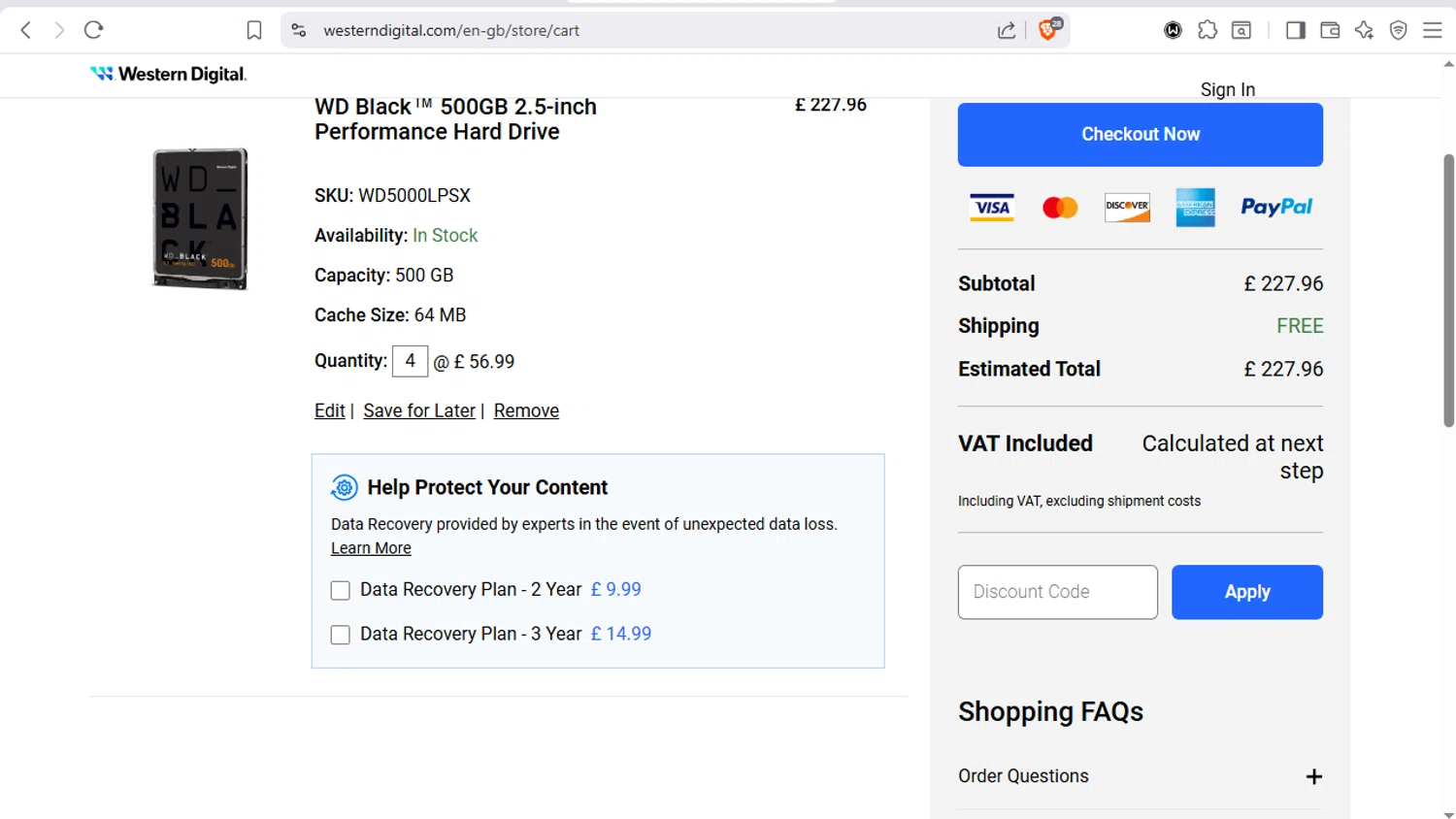The width and height of the screenshot is (1456, 819).
Task: Click the In Stock availability text
Action: pos(446,235)
